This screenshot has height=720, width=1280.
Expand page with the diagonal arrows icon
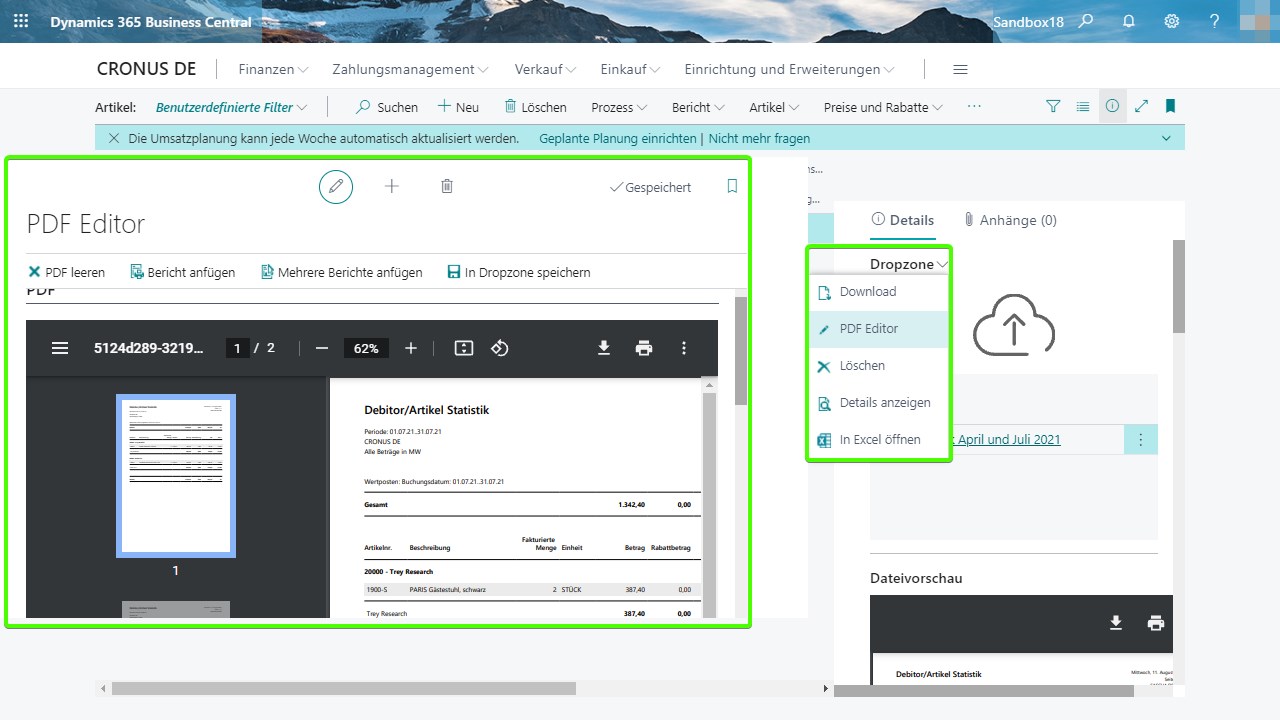1141,106
